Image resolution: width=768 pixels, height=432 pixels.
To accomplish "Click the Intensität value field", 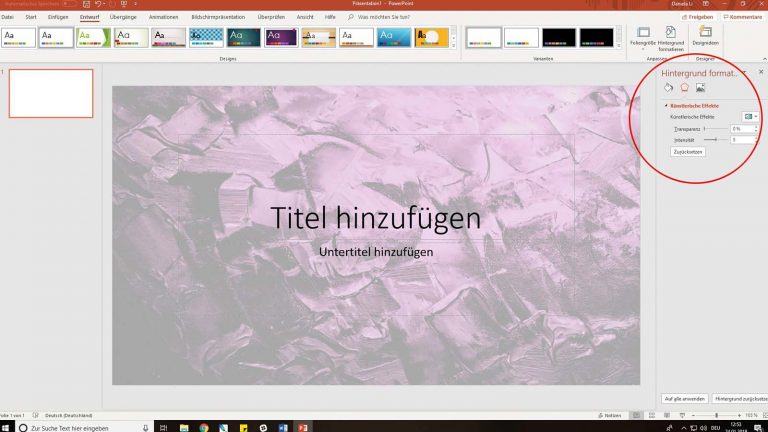I will click(x=742, y=140).
